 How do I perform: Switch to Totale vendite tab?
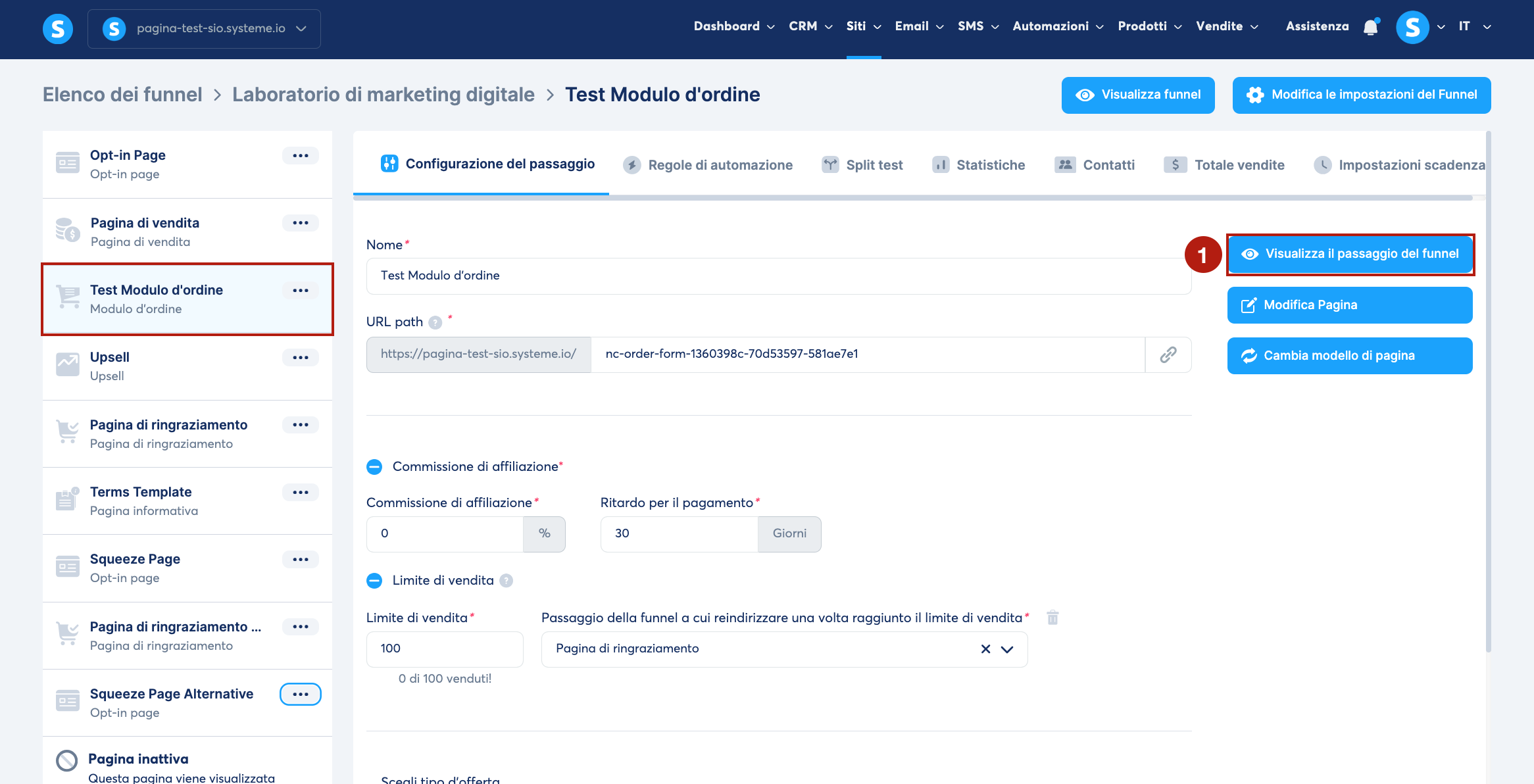[x=1224, y=165]
